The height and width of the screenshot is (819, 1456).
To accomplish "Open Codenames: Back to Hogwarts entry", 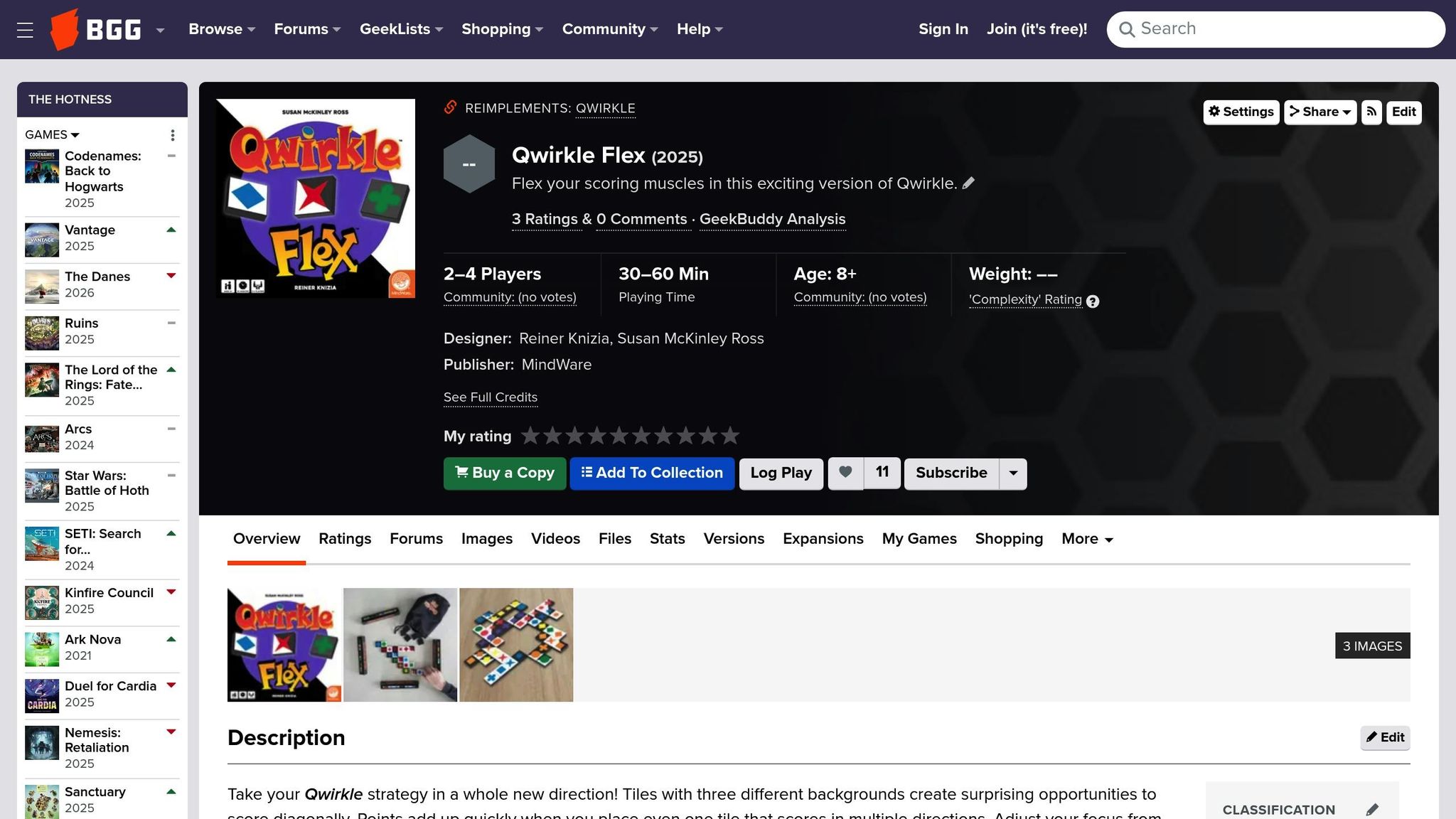I will coord(102,178).
